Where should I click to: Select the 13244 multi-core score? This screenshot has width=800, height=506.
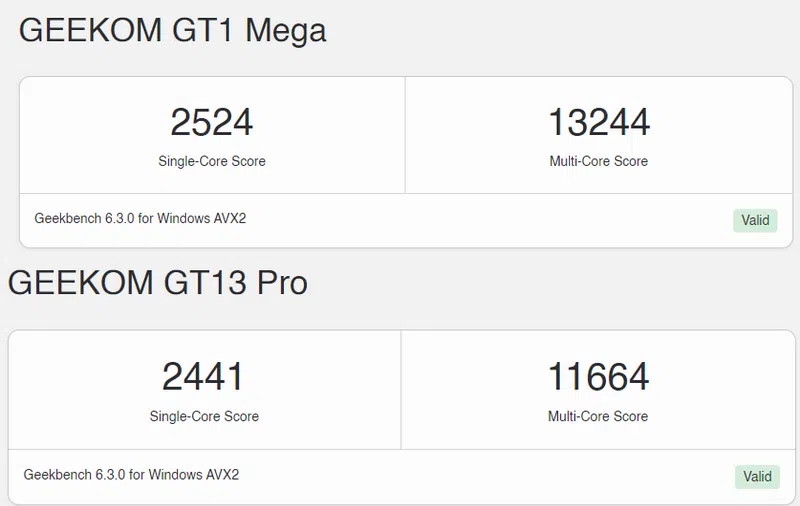[599, 122]
